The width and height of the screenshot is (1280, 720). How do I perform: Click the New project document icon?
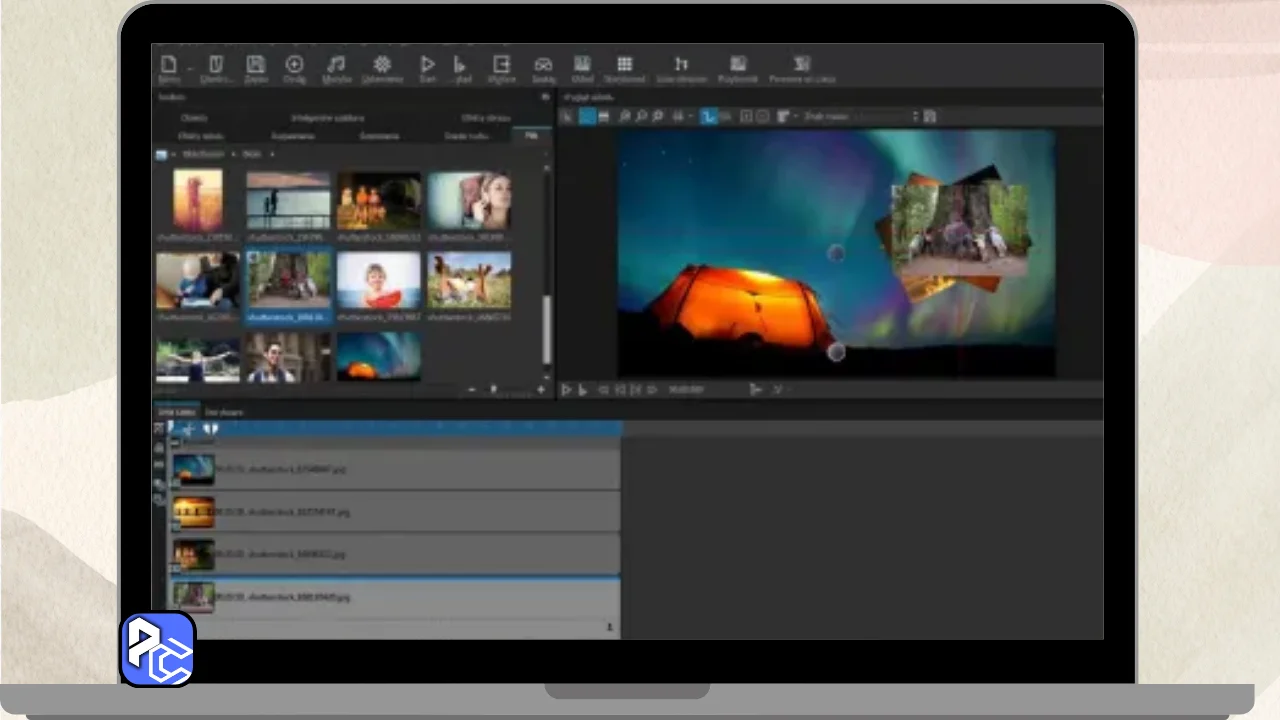pyautogui.click(x=169, y=65)
